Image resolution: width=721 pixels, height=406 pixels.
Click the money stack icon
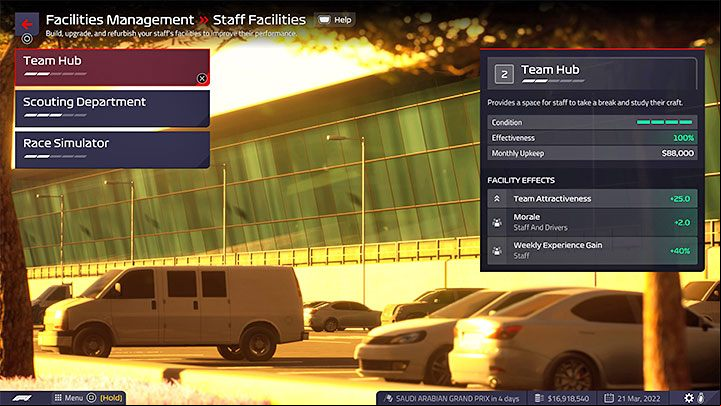539,398
